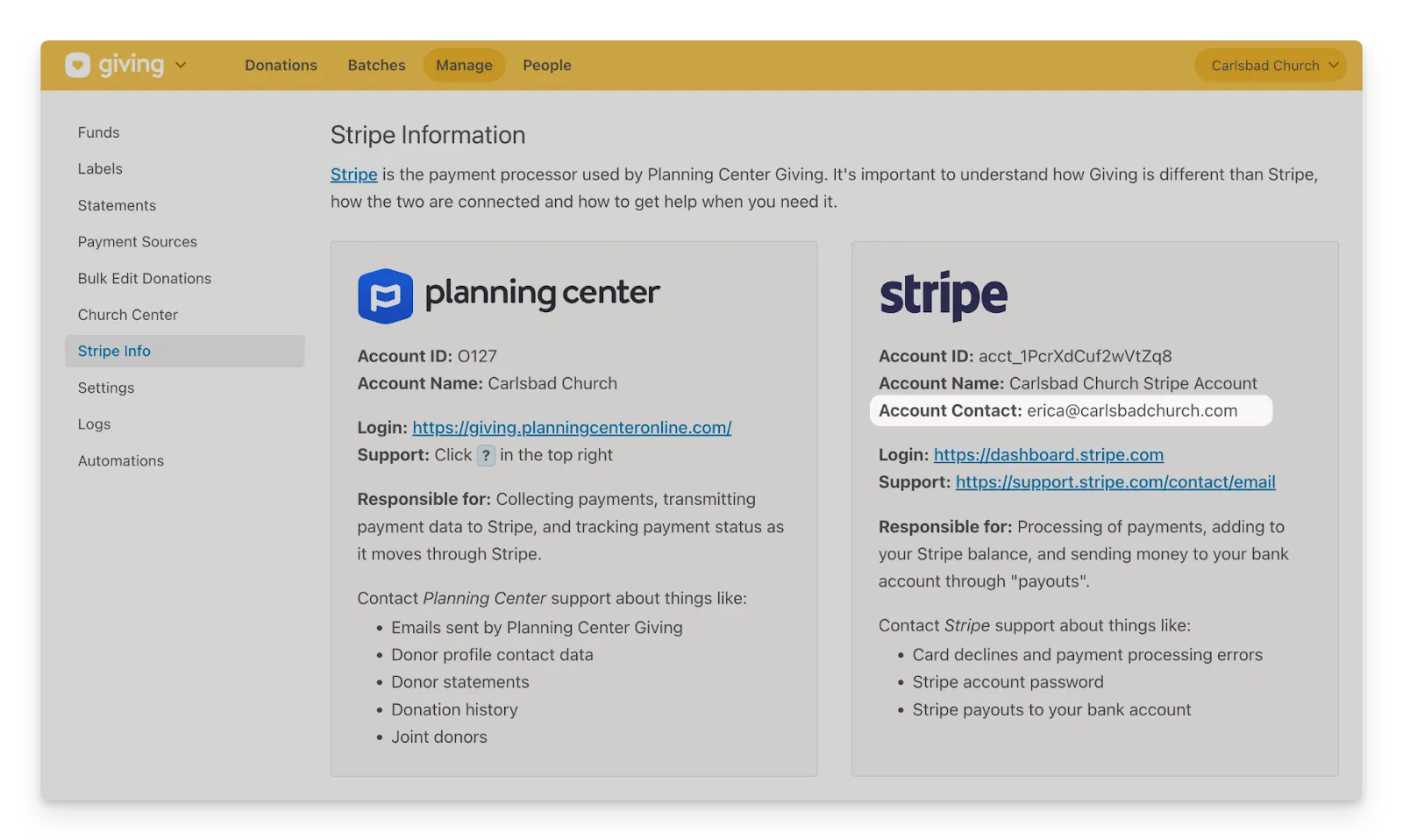
Task: Select the Manage tab
Action: click(x=464, y=66)
